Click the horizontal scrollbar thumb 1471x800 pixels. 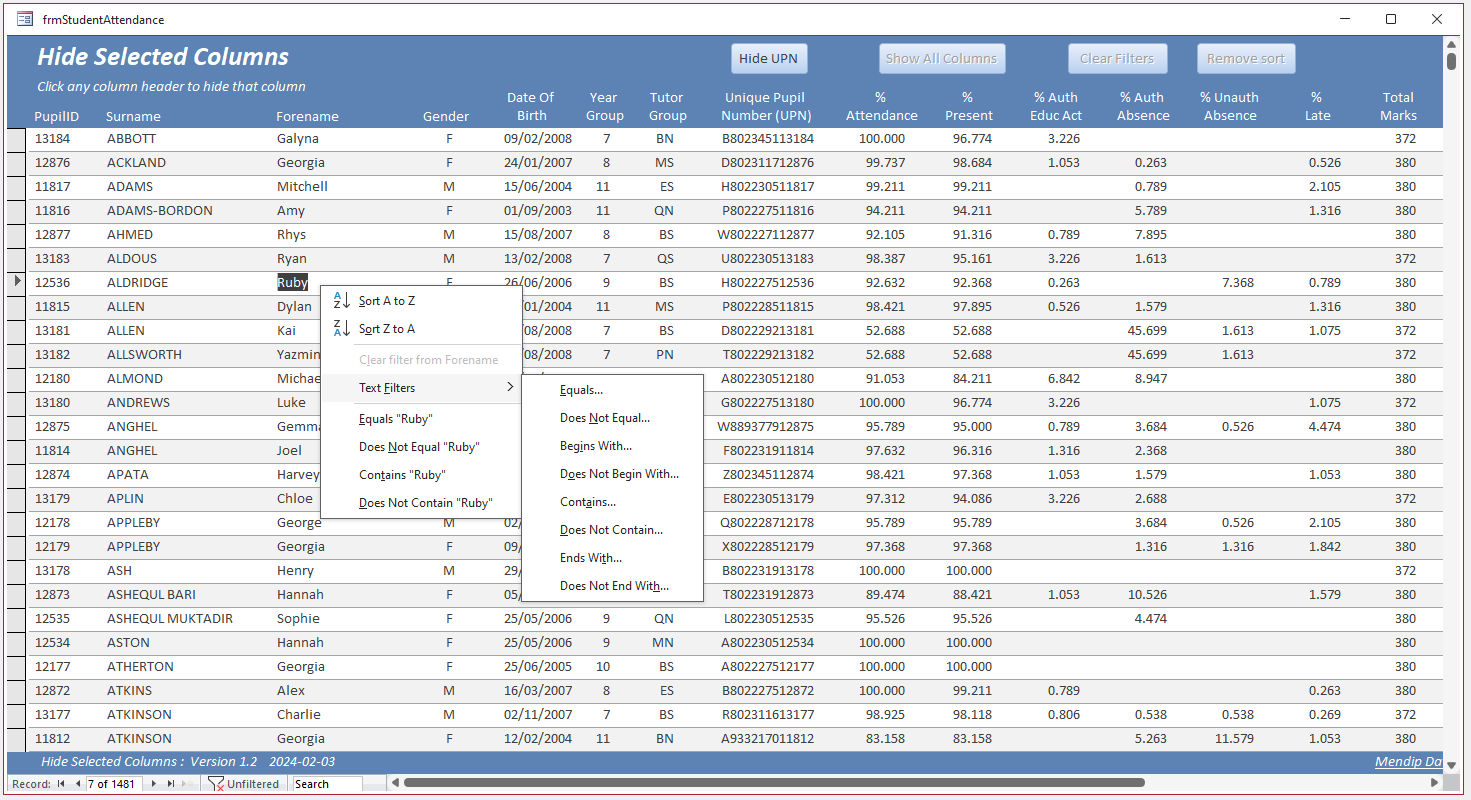coord(773,783)
